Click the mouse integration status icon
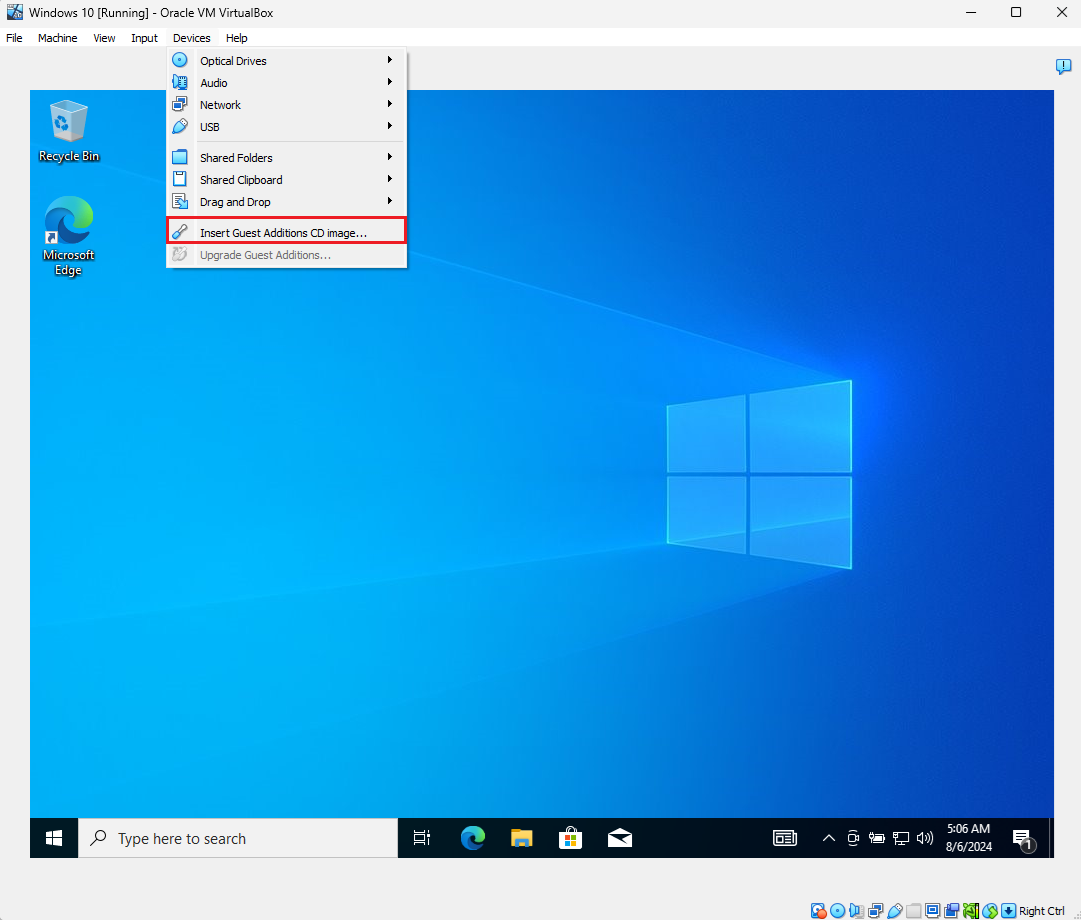 (990, 911)
